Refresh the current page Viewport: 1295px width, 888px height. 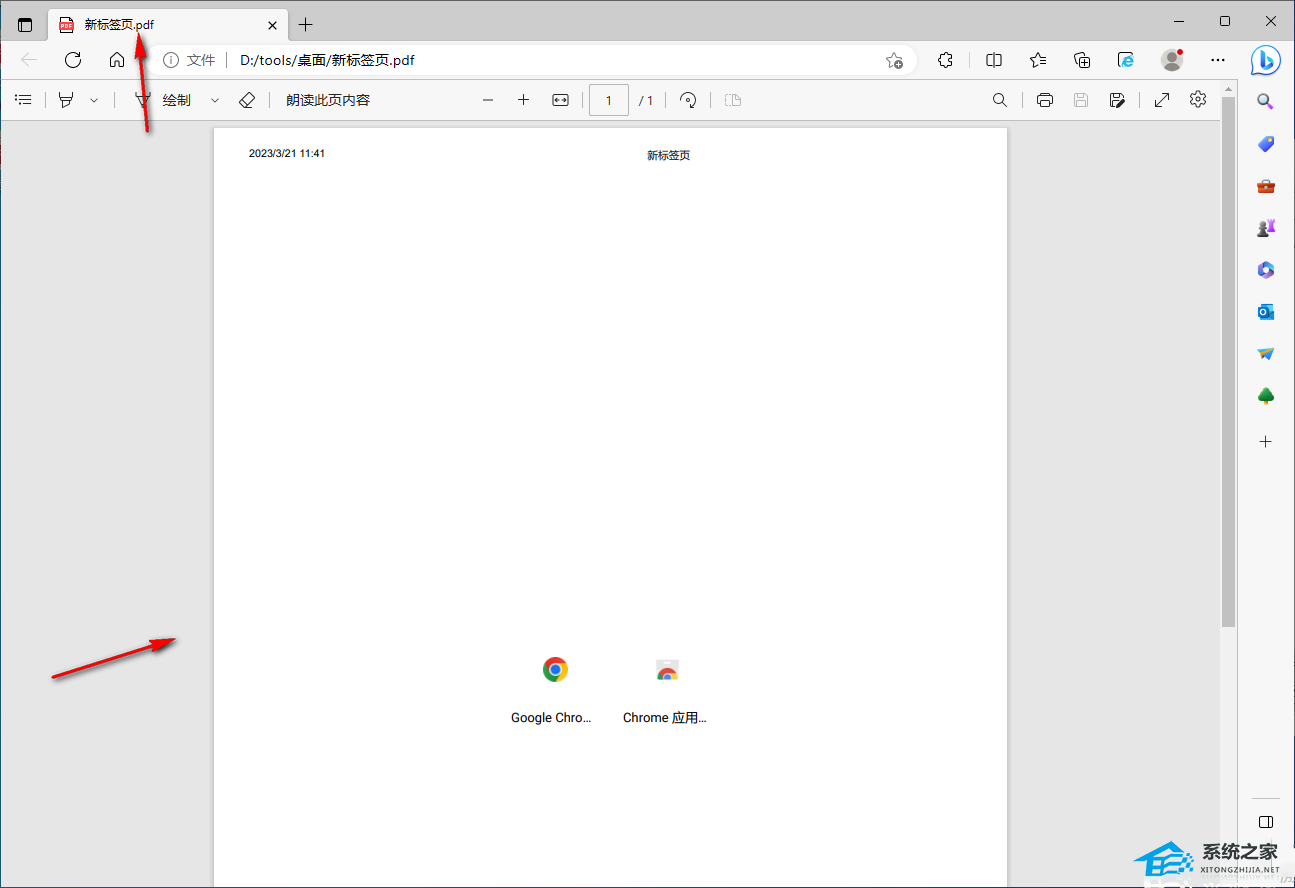click(73, 60)
